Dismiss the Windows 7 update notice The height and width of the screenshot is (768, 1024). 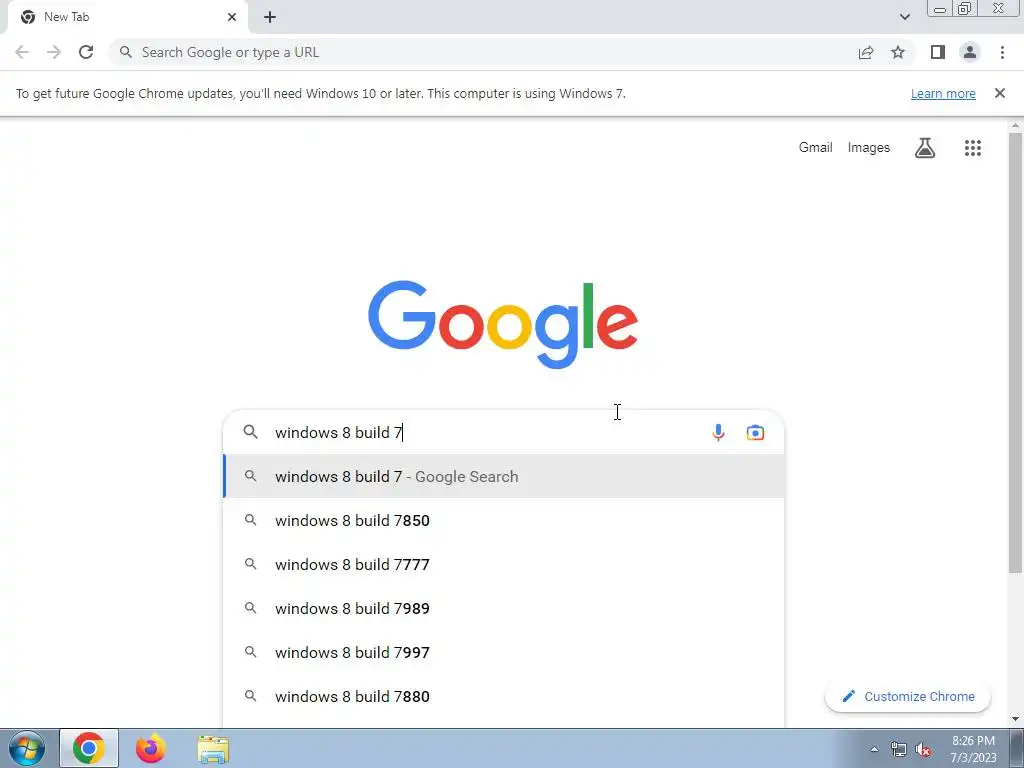[999, 93]
